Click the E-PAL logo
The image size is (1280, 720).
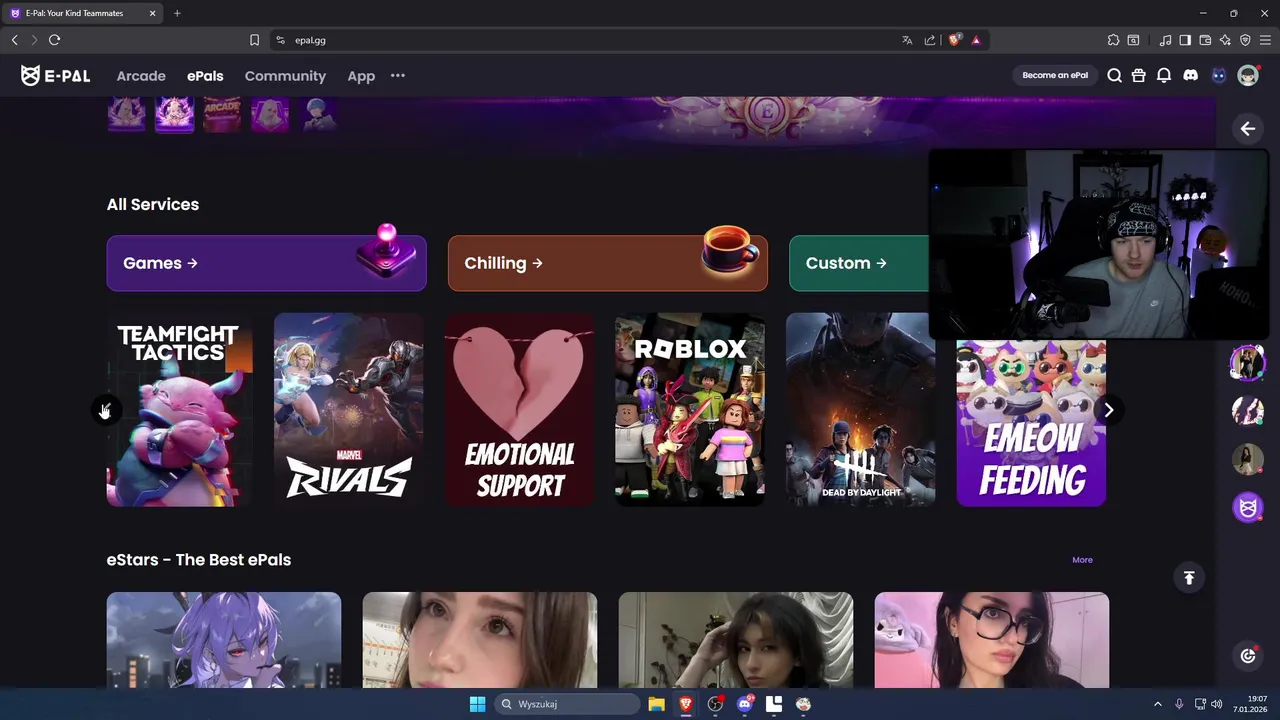click(56, 76)
